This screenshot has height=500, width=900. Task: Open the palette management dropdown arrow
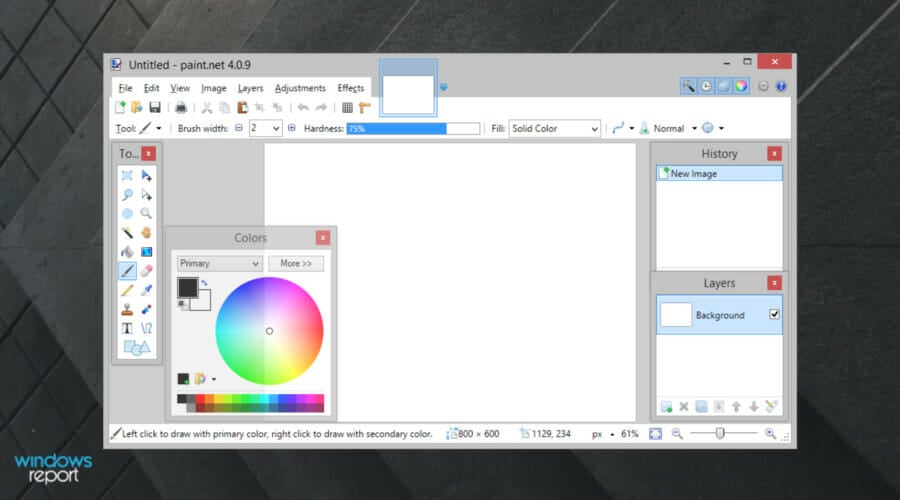pyautogui.click(x=214, y=379)
